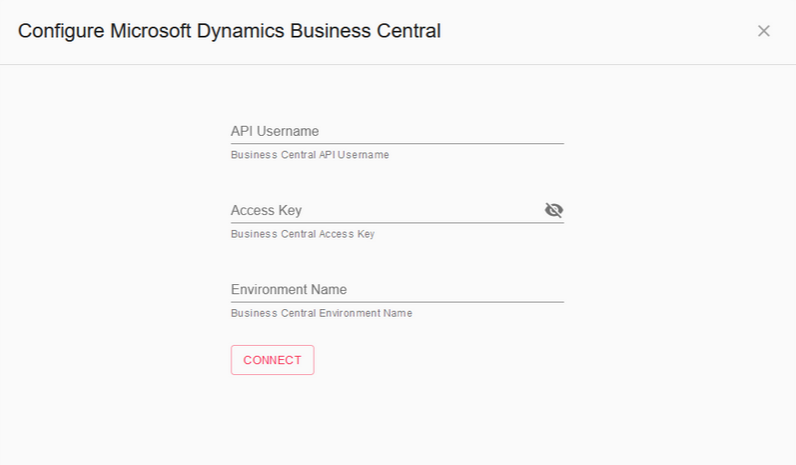The width and height of the screenshot is (796, 465).
Task: Select the 'API Username' placeholder label
Action: click(274, 131)
